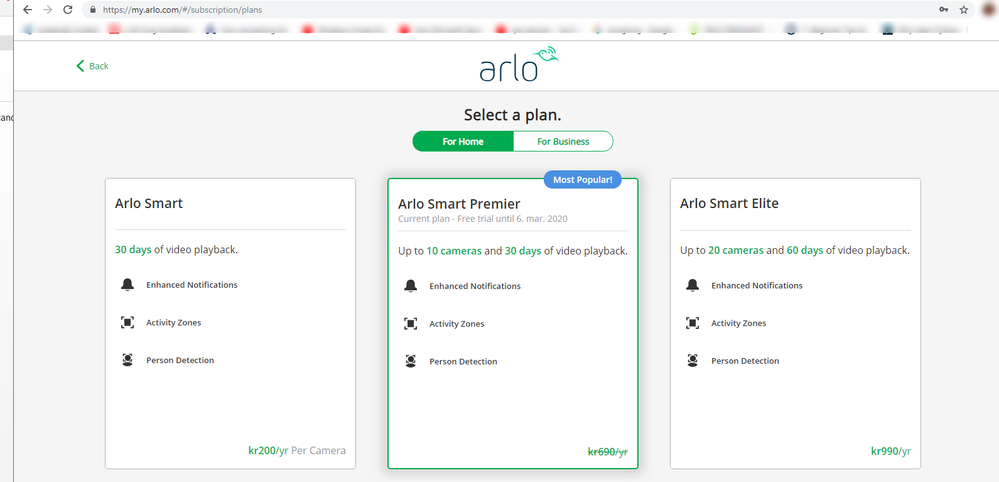999x482 pixels.
Task: Click bell icon in Arlo Smart Premier card
Action: click(x=410, y=286)
